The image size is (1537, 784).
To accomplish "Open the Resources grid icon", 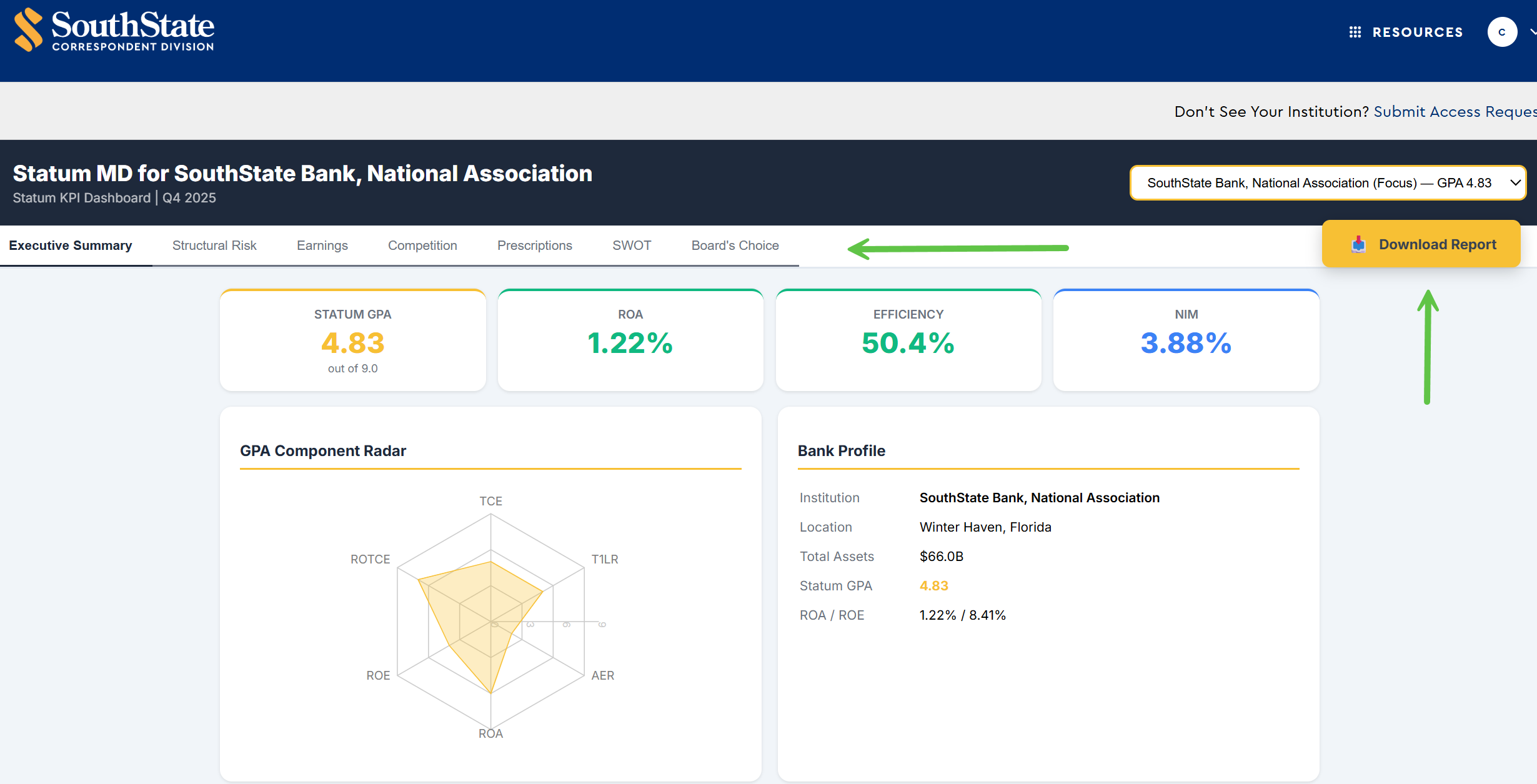I will tap(1355, 32).
